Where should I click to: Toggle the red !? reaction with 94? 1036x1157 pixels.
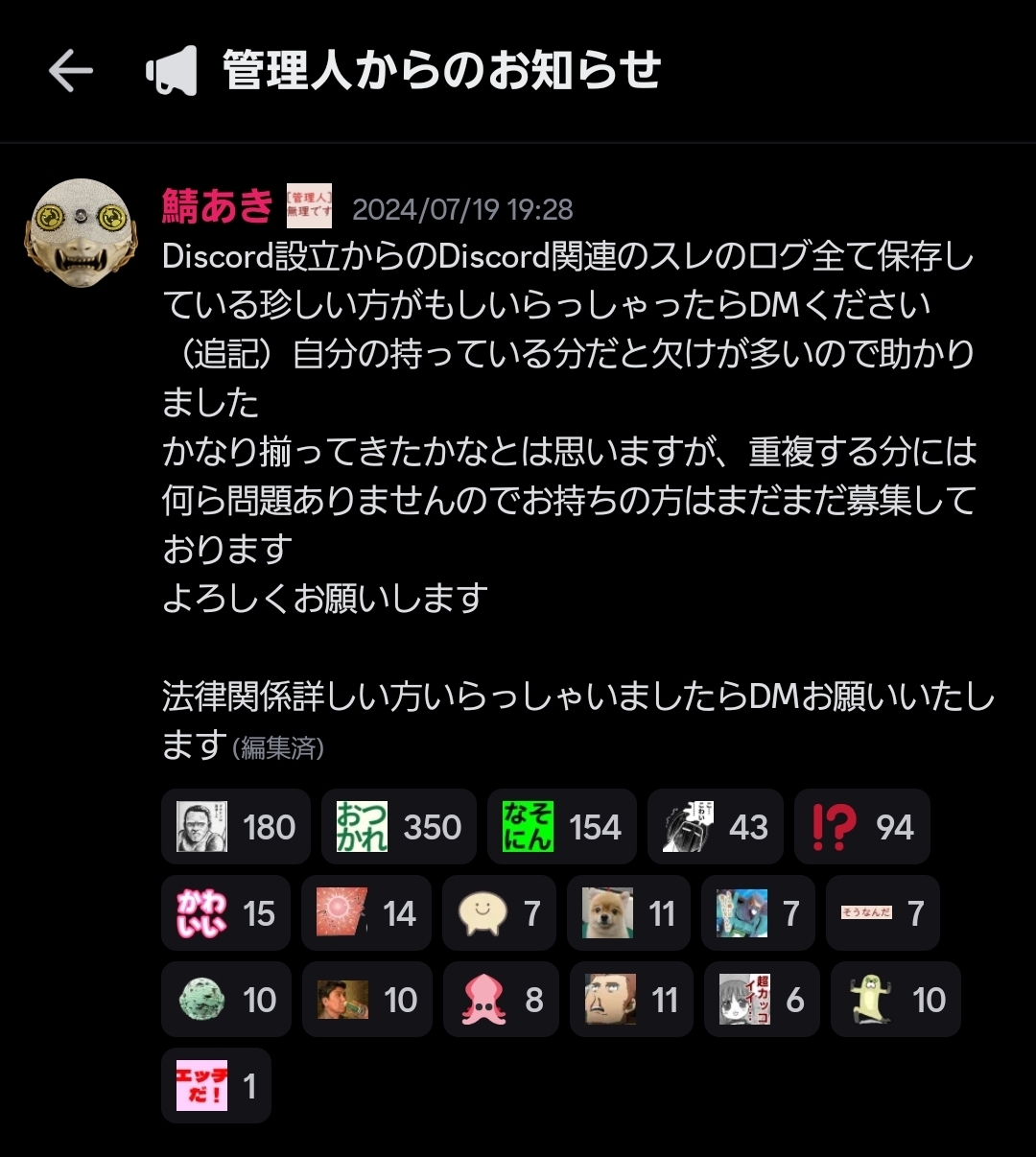[862, 827]
